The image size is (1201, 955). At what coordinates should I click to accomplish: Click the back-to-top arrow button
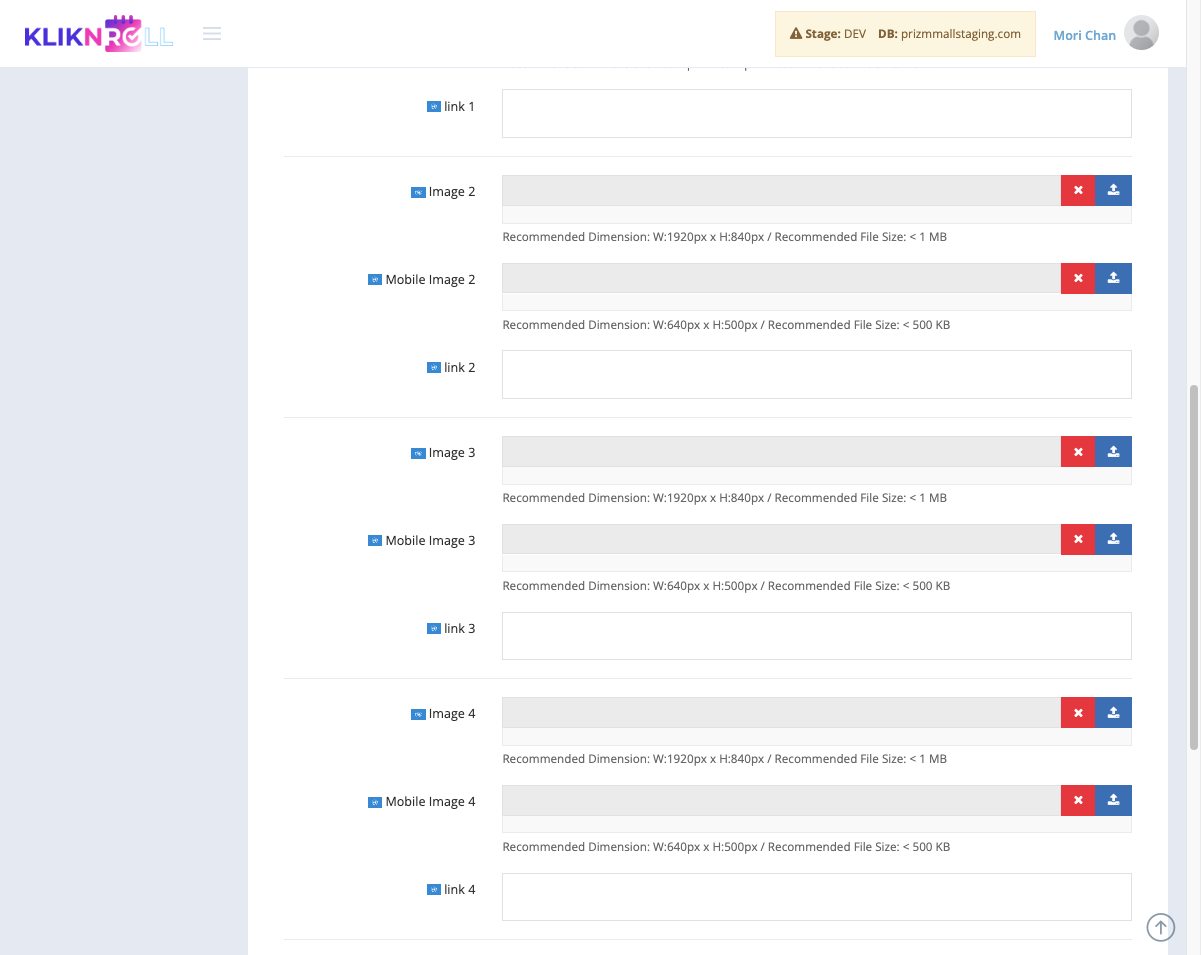(x=1160, y=927)
